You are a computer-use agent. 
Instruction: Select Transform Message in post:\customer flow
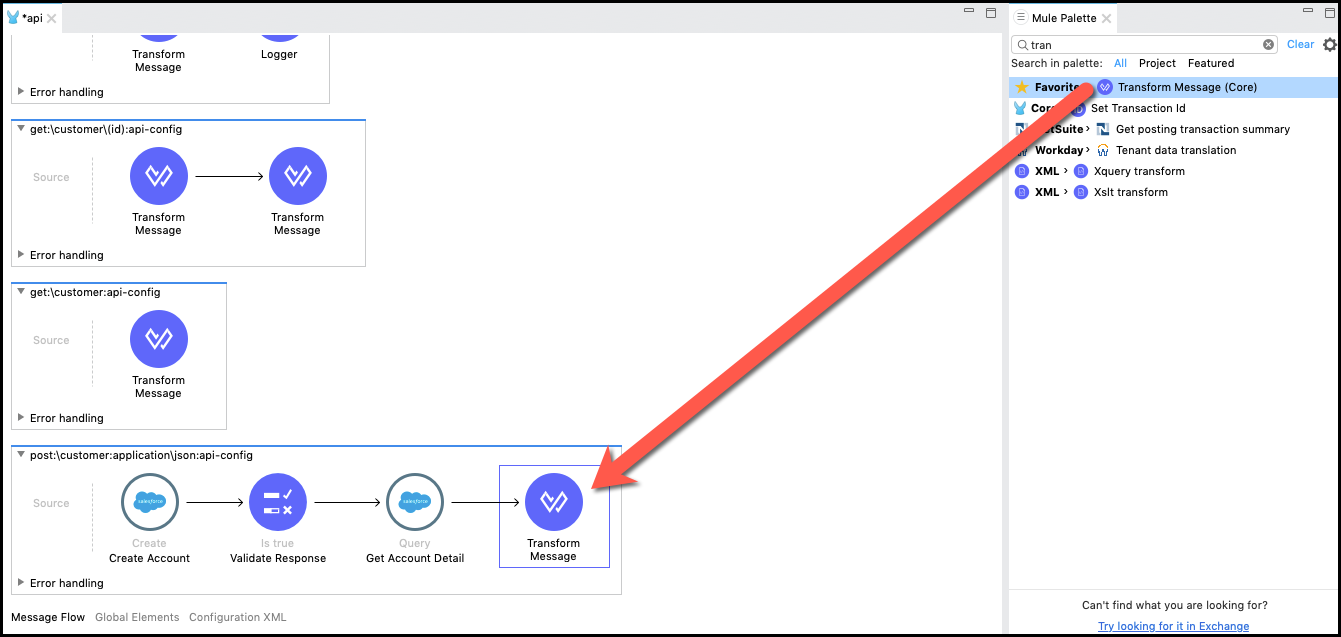coord(554,502)
